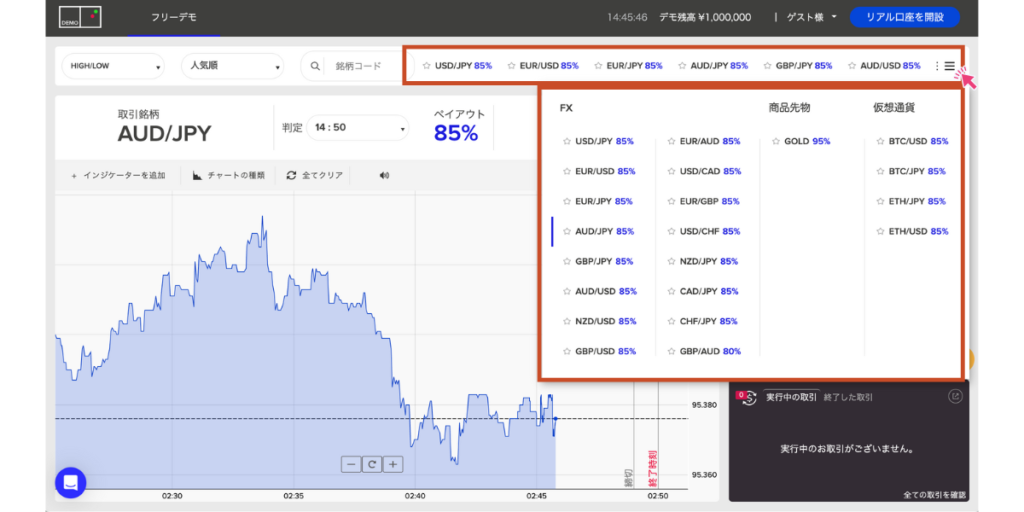Open the blue chat support bubble

[71, 482]
